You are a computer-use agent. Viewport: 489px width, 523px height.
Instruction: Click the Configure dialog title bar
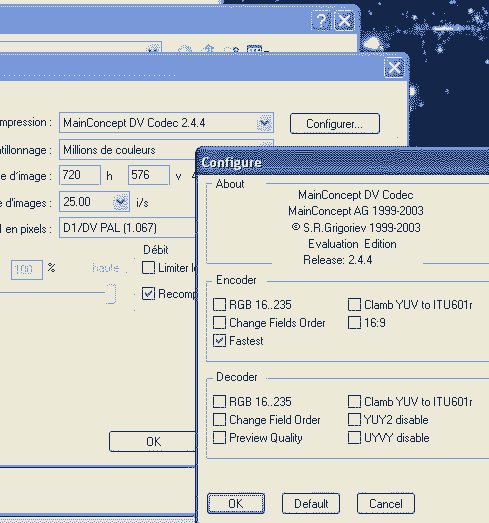pos(343,162)
